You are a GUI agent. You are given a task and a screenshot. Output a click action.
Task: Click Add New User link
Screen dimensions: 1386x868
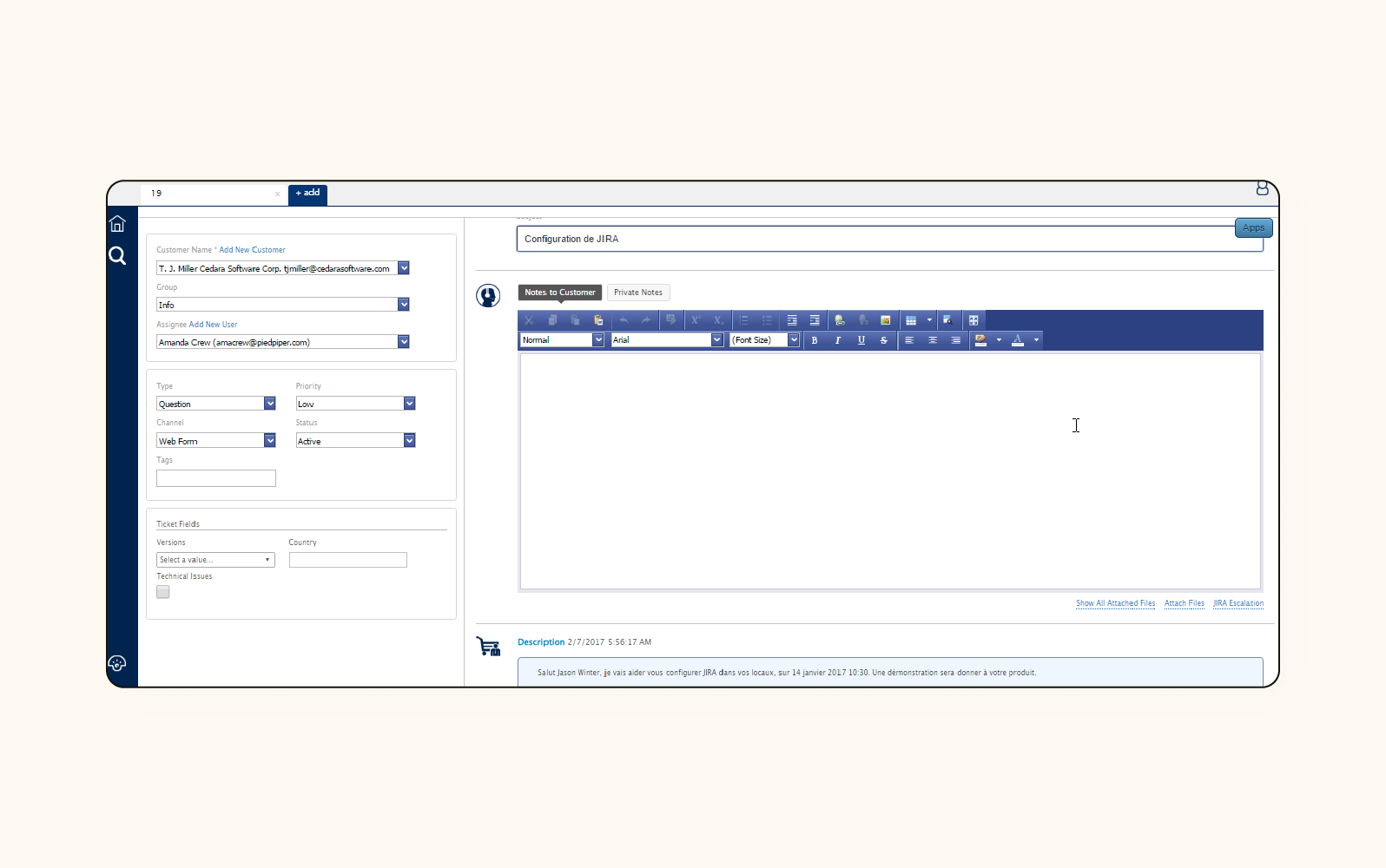[213, 325]
